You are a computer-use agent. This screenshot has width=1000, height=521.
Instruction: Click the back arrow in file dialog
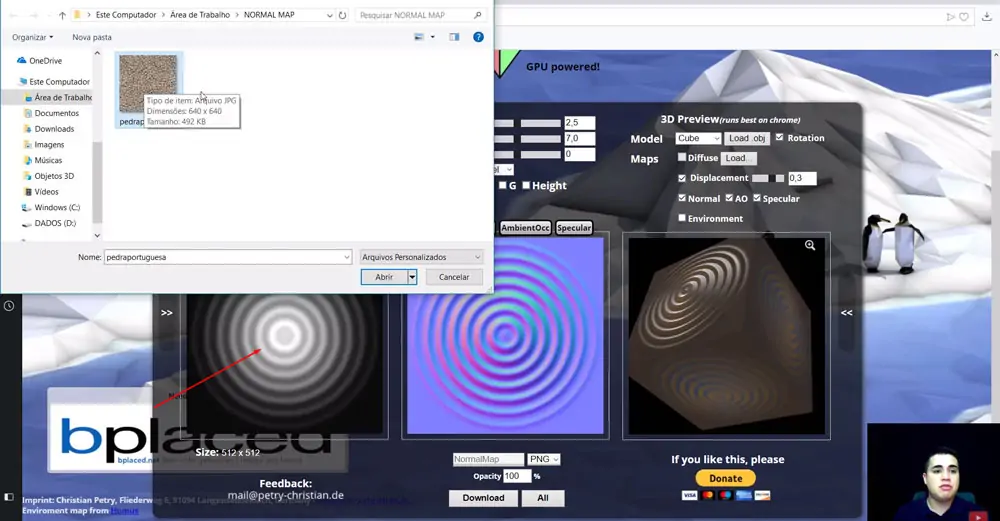(x=13, y=15)
